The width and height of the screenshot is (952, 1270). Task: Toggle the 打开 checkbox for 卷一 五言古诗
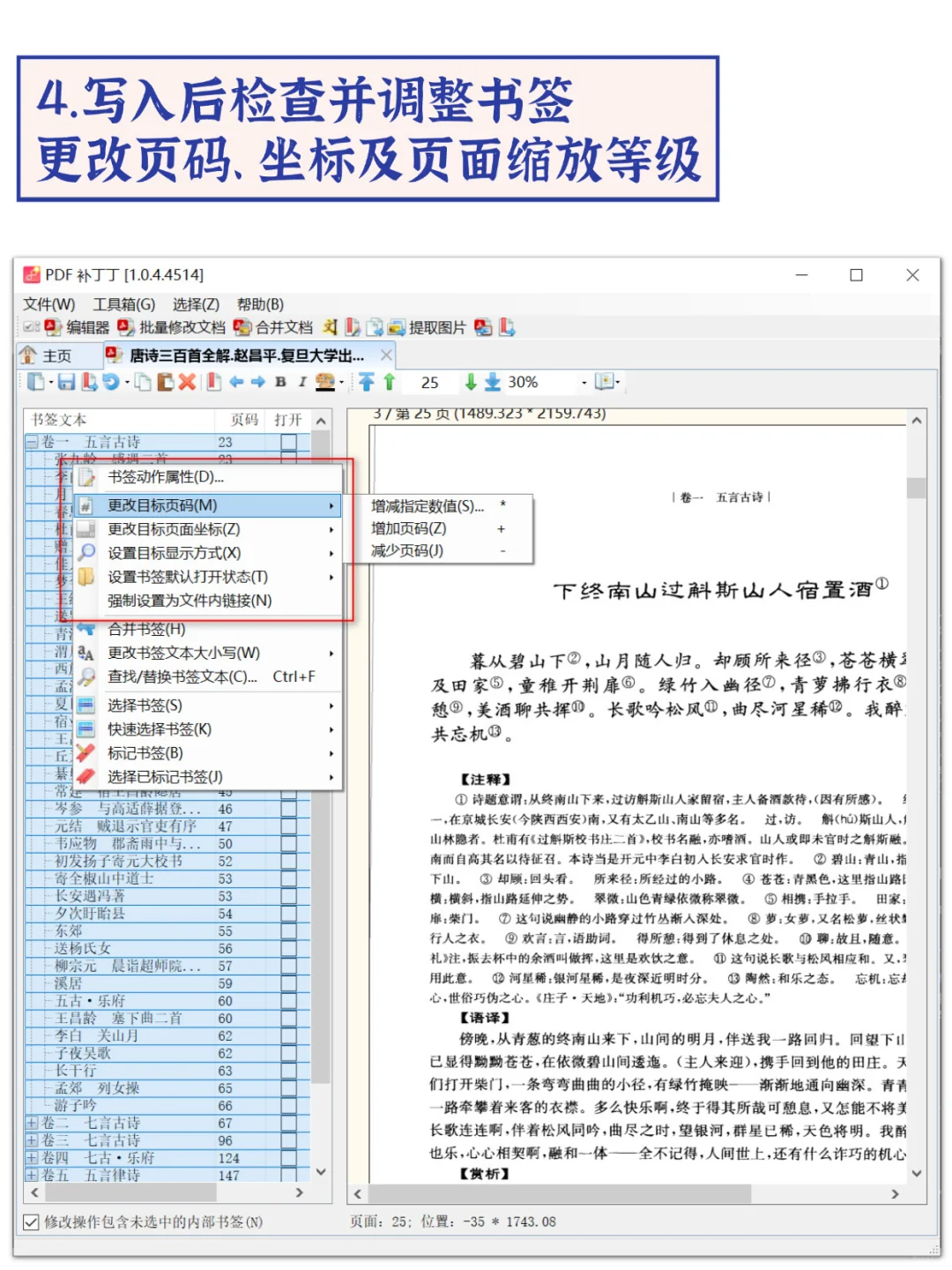point(289,442)
